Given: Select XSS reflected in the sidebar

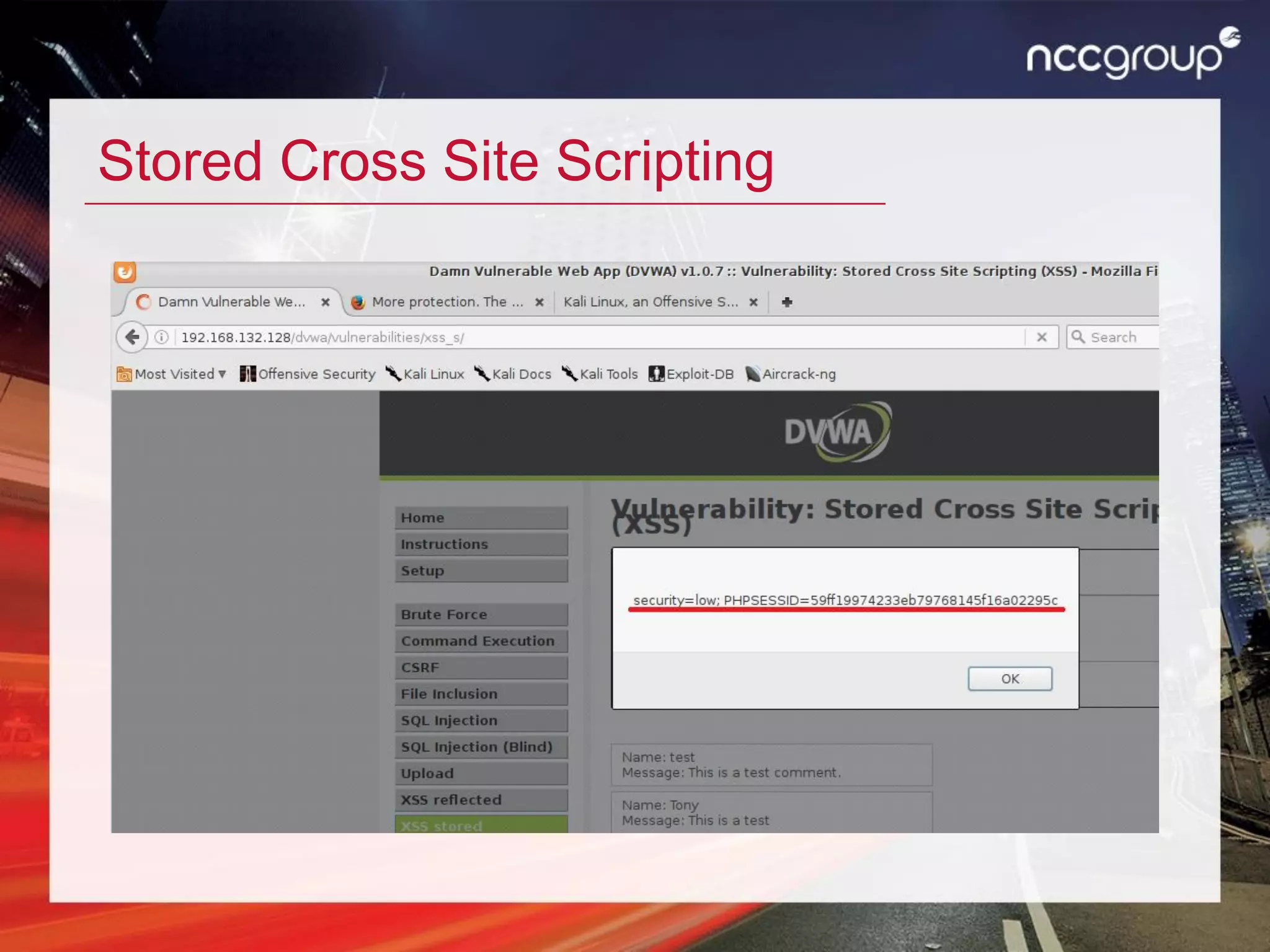Looking at the screenshot, I should point(481,800).
